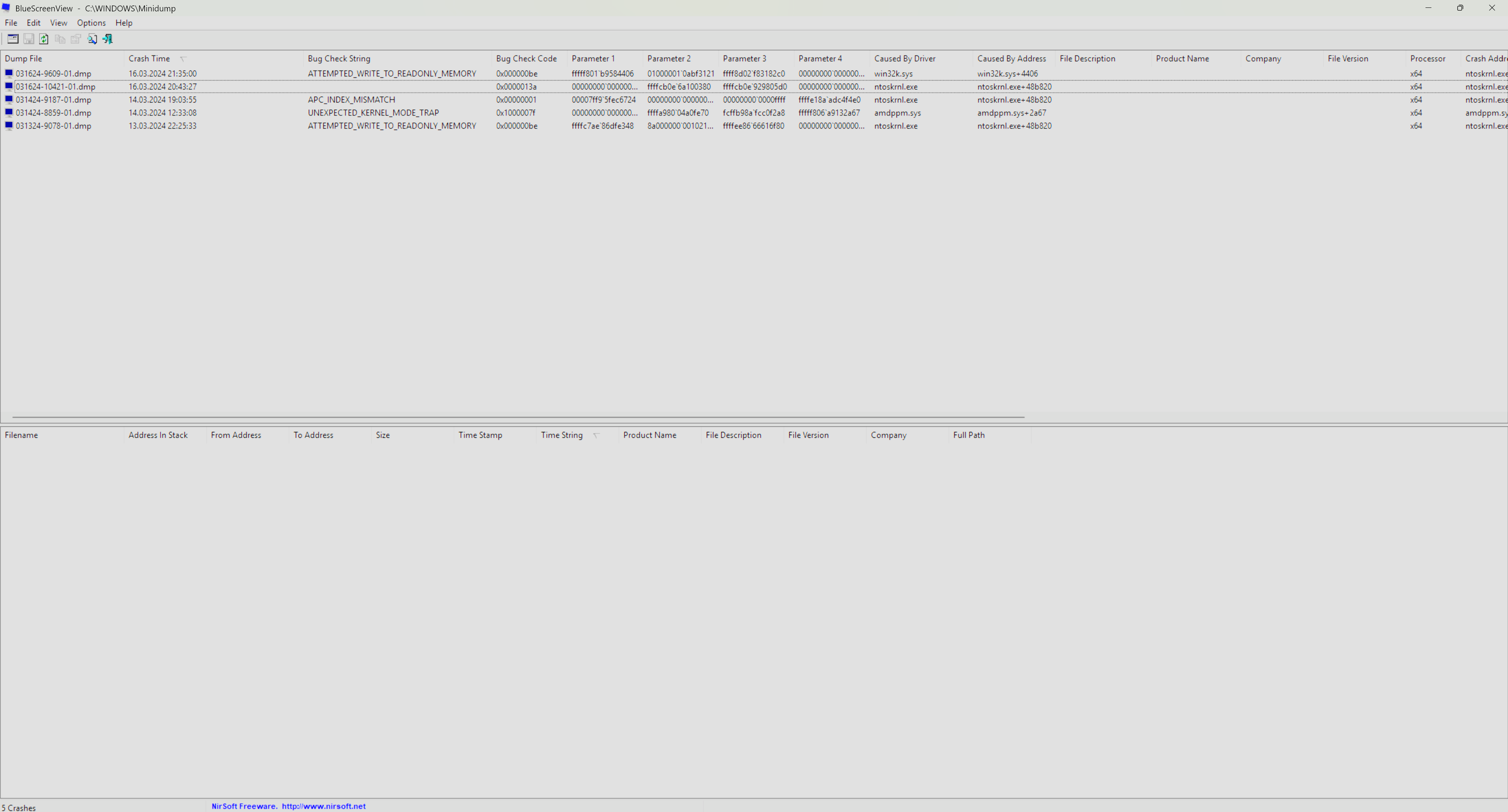Click the Refresh toolbar icon
Viewport: 1508px width, 812px height.
[x=44, y=38]
